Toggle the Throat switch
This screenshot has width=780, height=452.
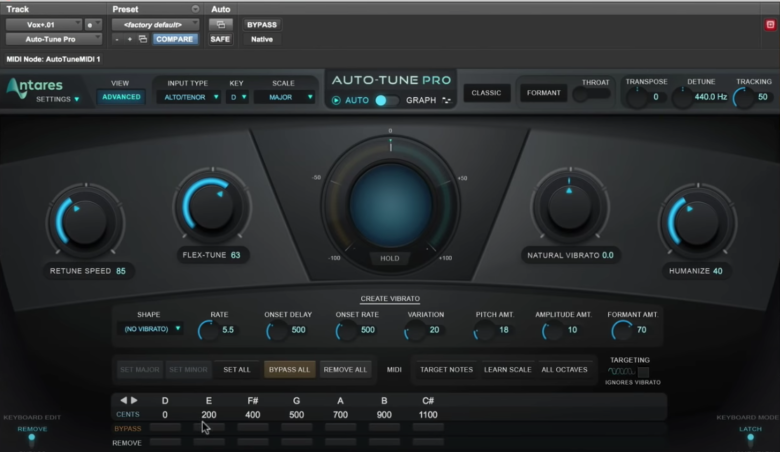click(591, 94)
